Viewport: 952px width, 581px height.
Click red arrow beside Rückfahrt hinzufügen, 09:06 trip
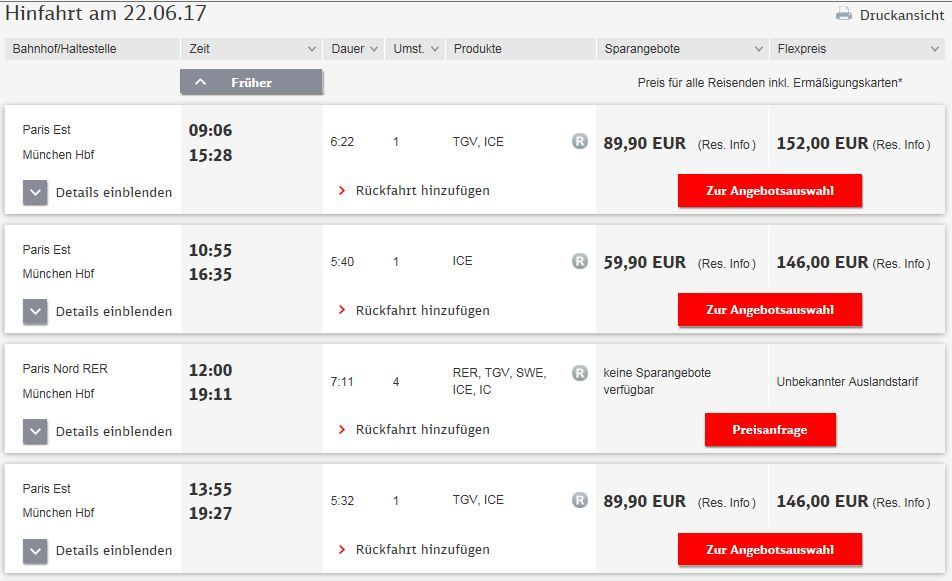click(x=342, y=191)
